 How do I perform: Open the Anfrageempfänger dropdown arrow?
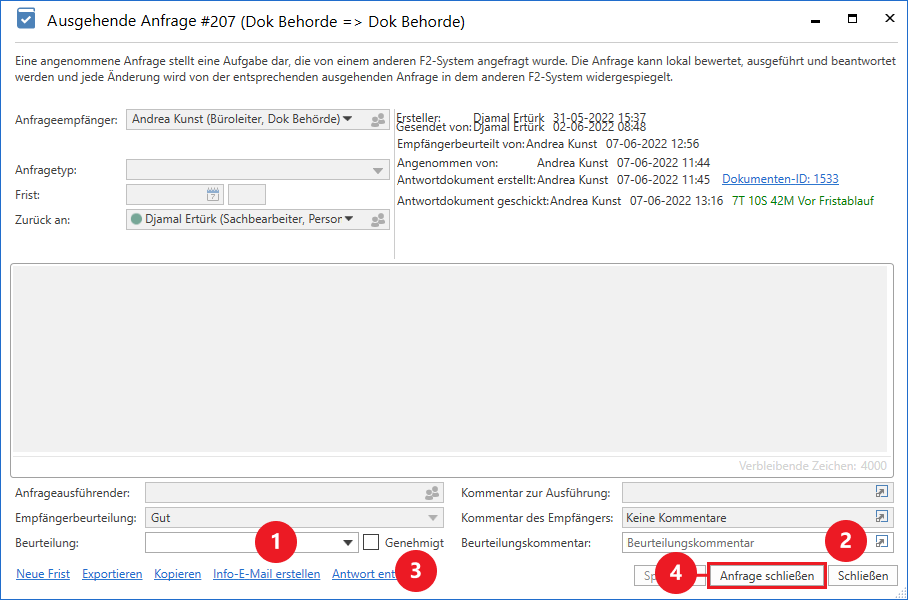[348, 119]
